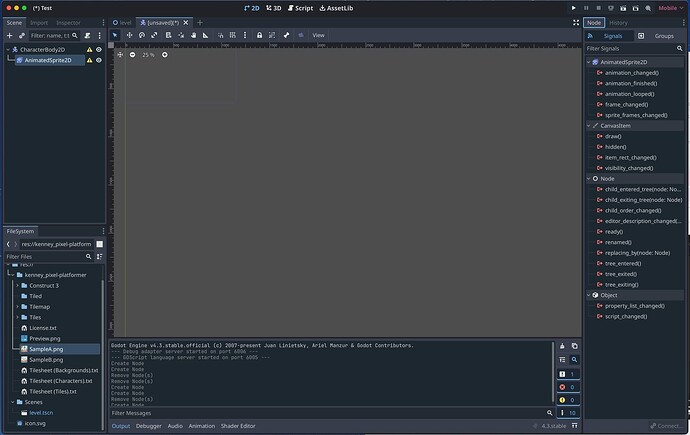The height and width of the screenshot is (435, 690).
Task: Copy Output selection icon
Action: tap(574, 346)
